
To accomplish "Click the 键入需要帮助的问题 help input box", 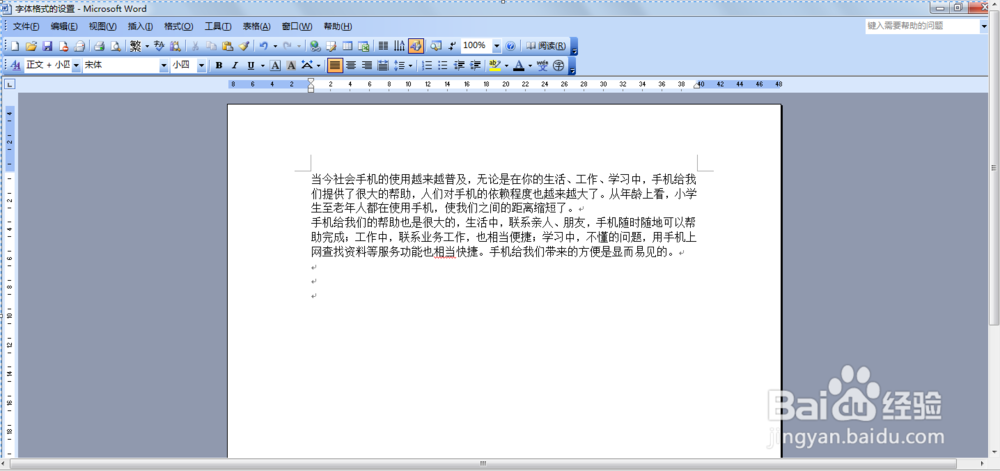I will coord(922,26).
